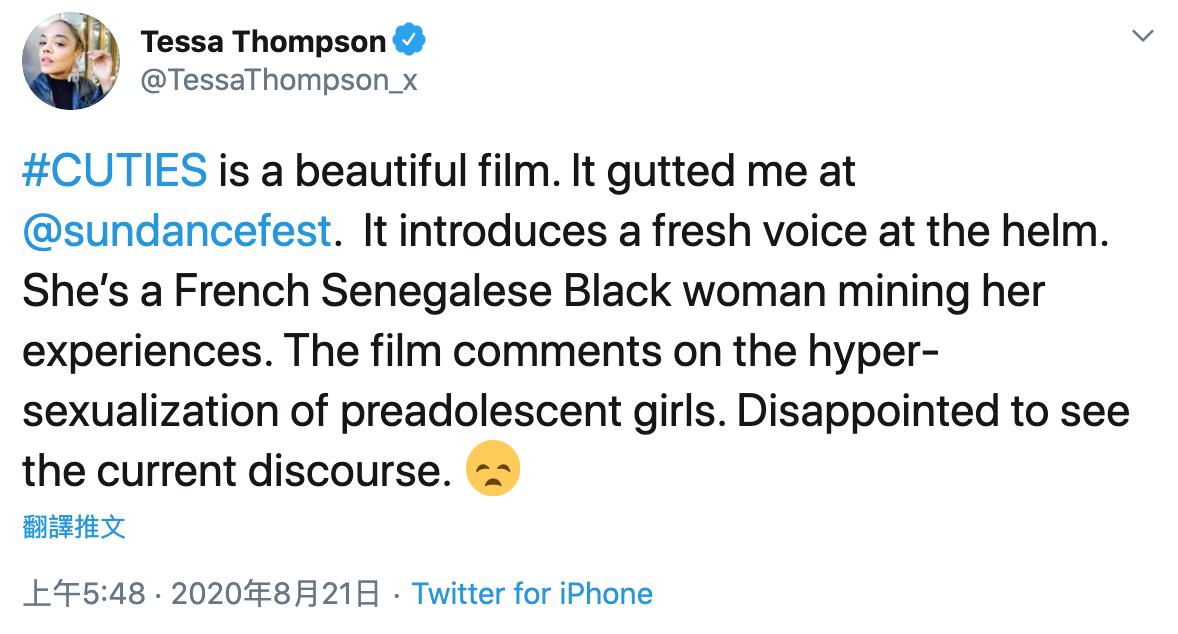Click the 2020年8月21日 date
The image size is (1178, 634).
click(276, 594)
